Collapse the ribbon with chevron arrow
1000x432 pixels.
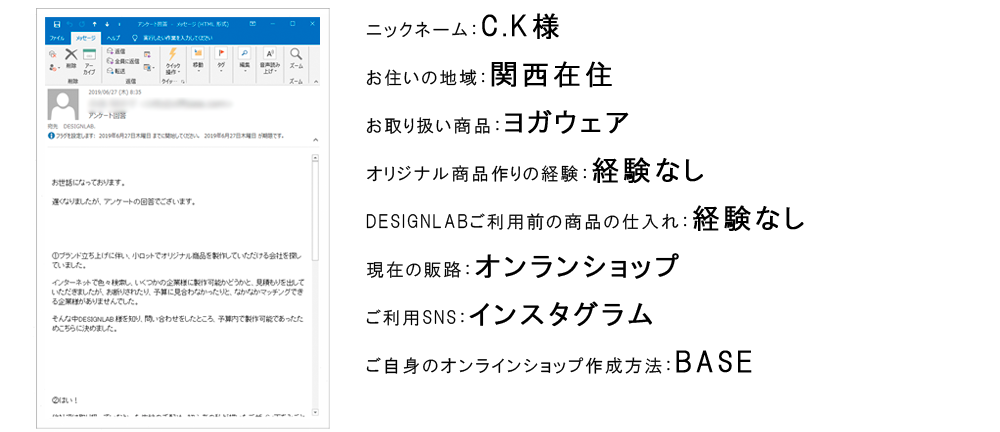(x=316, y=83)
